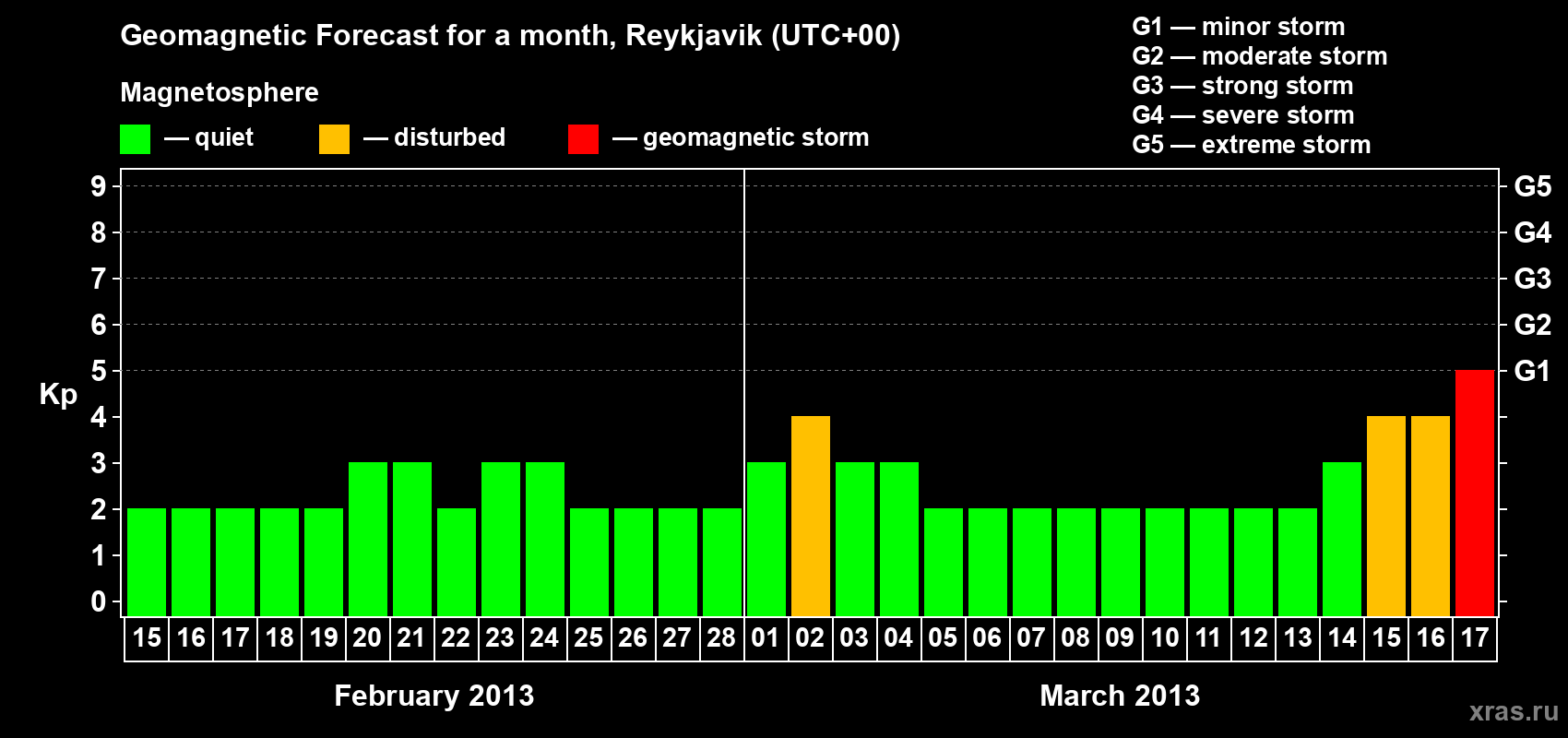Image resolution: width=1568 pixels, height=738 pixels.
Task: Select the red bar for March 17
Action: tap(1474, 493)
